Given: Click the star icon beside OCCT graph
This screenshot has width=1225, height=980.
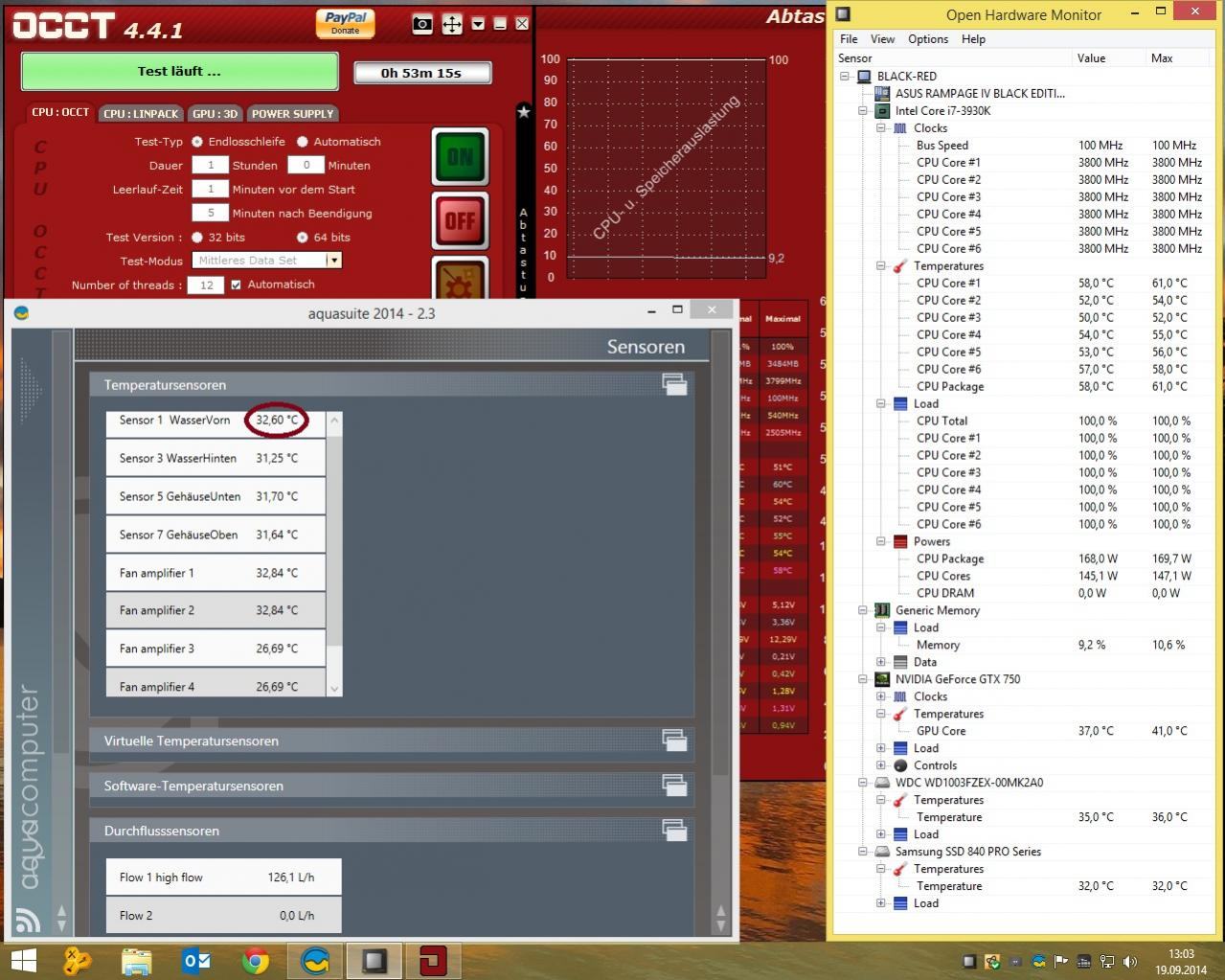Looking at the screenshot, I should point(523,112).
